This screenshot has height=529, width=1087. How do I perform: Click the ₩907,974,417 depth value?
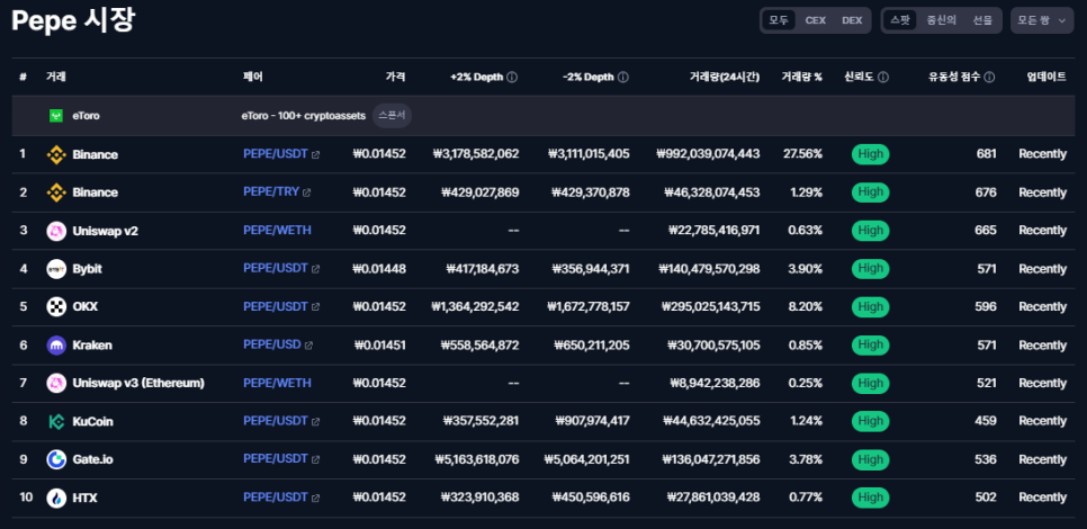[592, 421]
